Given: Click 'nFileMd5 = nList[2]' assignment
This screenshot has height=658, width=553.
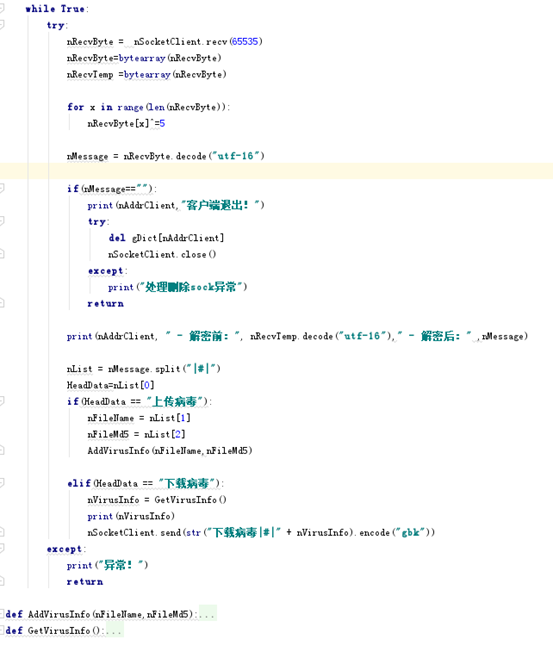Looking at the screenshot, I should pyautogui.click(x=136, y=434).
